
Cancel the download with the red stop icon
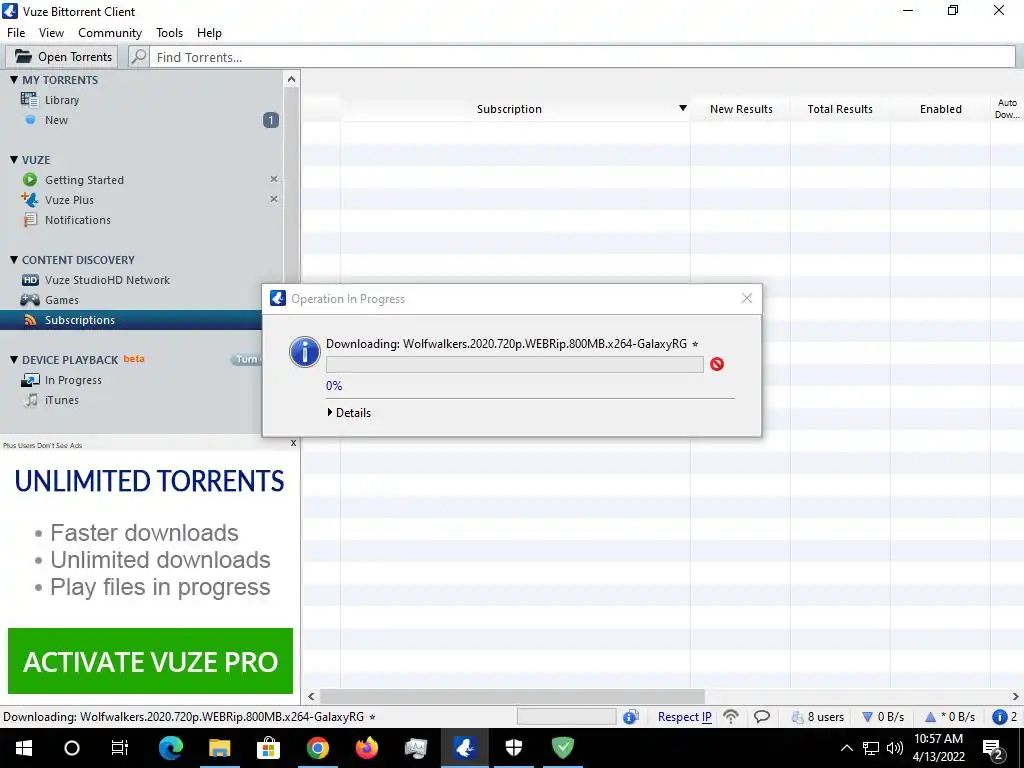point(716,364)
